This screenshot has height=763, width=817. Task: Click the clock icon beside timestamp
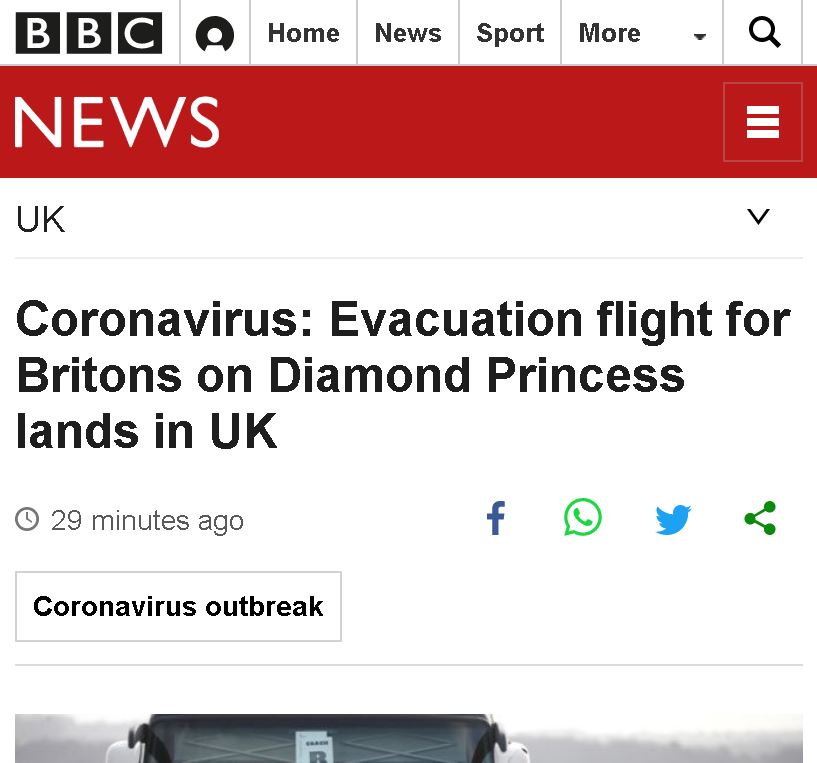pos(28,520)
